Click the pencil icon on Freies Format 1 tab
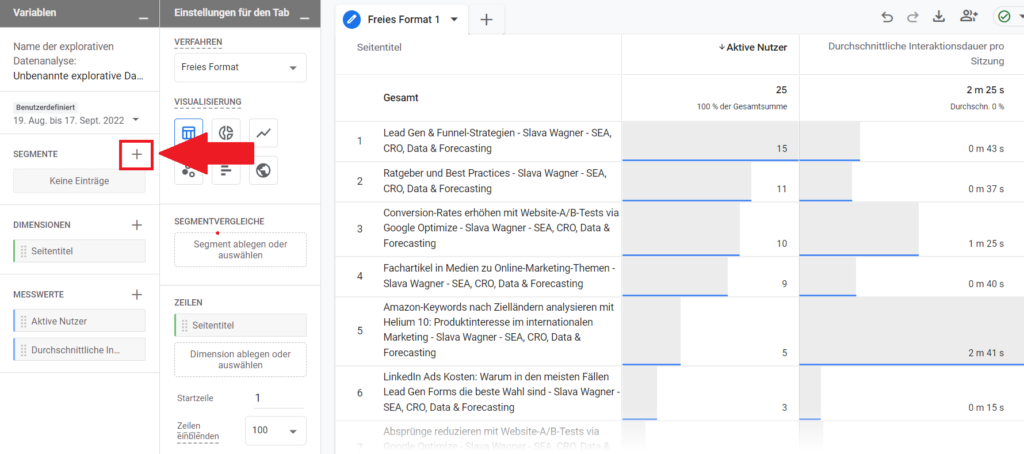Image resolution: width=1024 pixels, height=454 pixels. [x=352, y=20]
